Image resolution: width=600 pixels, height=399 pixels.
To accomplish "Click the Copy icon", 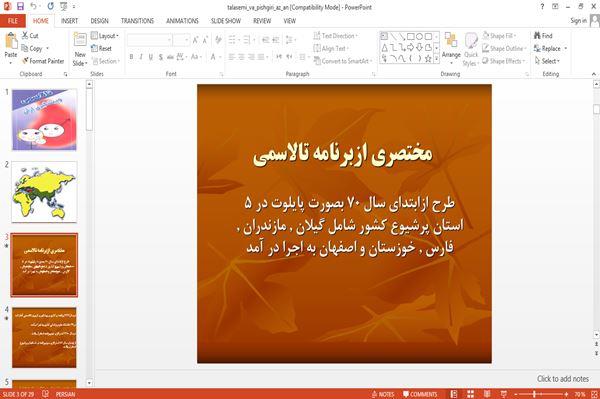I will click(25, 48).
